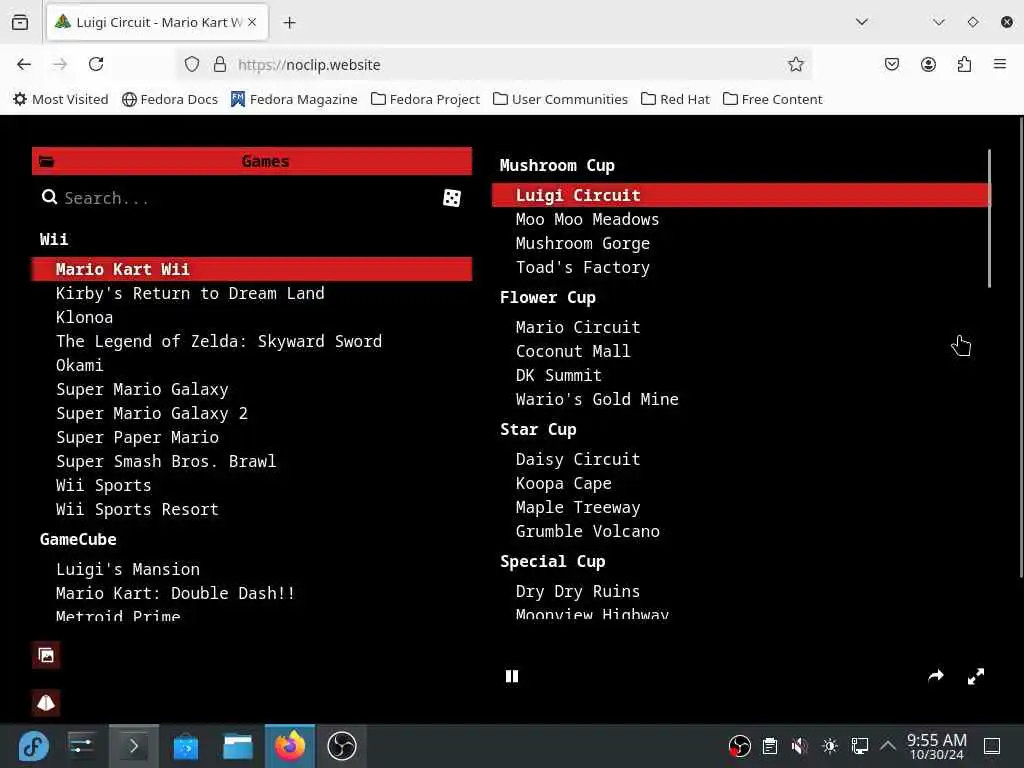Viewport: 1024px width, 768px height.
Task: Select The Legend of Zelda: Skyward Sword
Action: tap(252, 342)
